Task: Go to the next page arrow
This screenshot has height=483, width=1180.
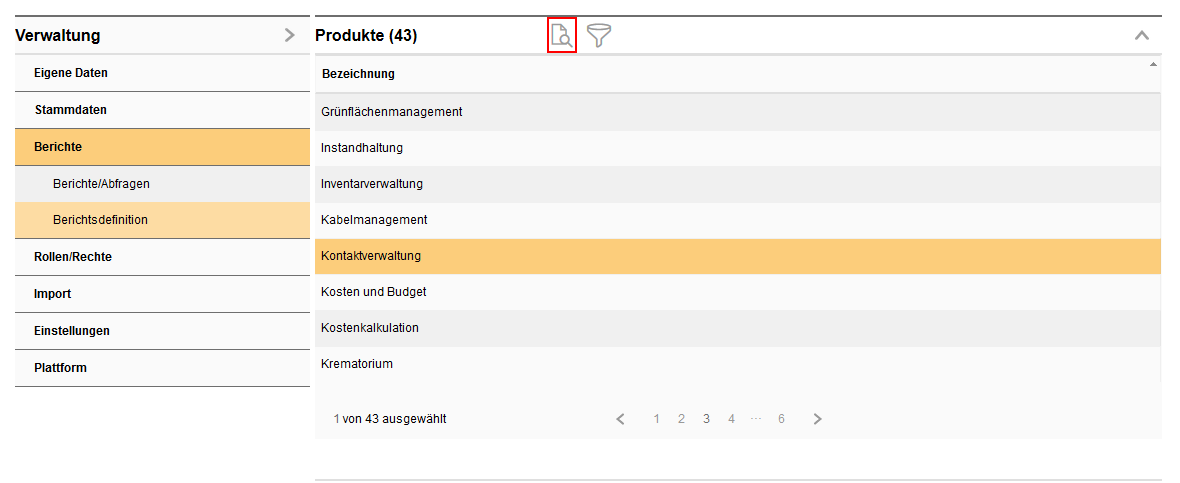Action: click(817, 419)
